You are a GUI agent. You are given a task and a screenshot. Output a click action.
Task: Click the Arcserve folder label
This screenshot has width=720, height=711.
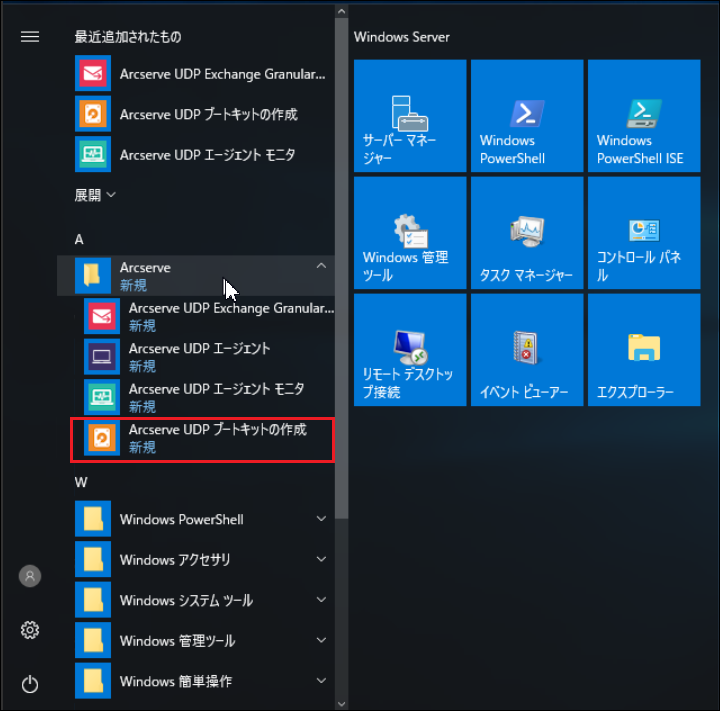(145, 267)
